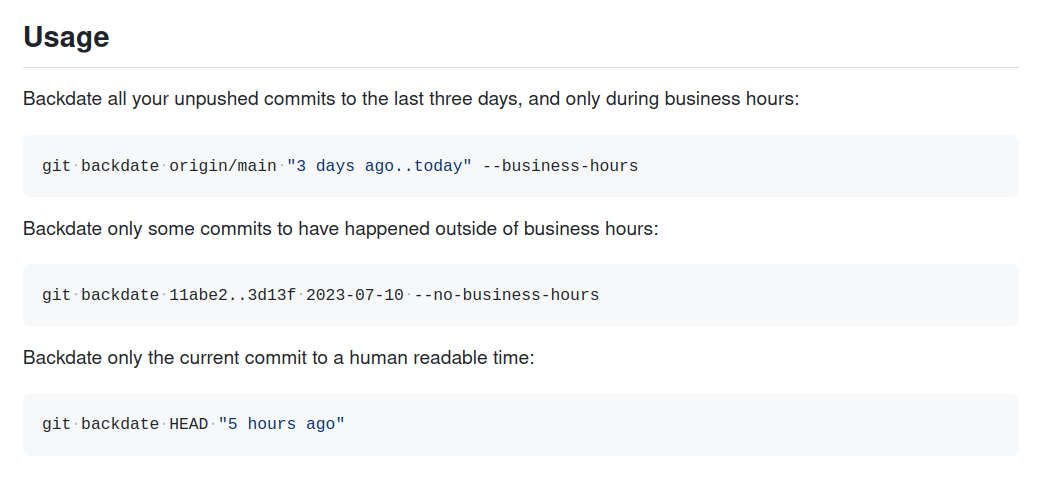
Task: Click the Usage section heading
Action: [x=66, y=38]
